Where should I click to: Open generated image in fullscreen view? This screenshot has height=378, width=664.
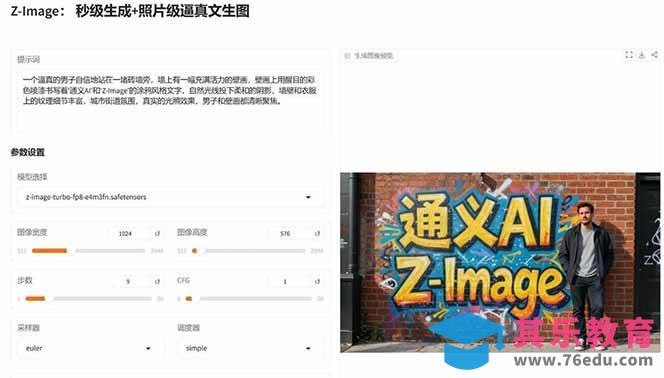point(629,55)
